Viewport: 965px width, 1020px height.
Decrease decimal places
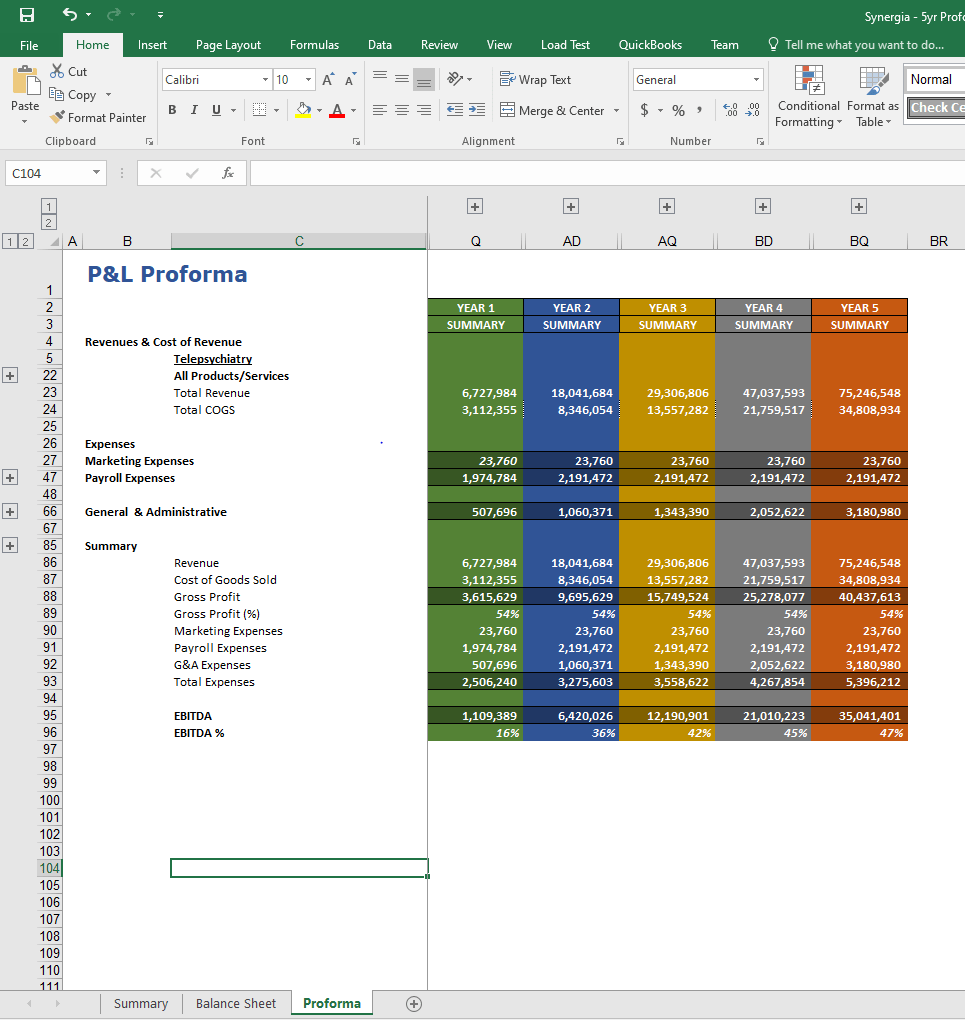coord(753,111)
